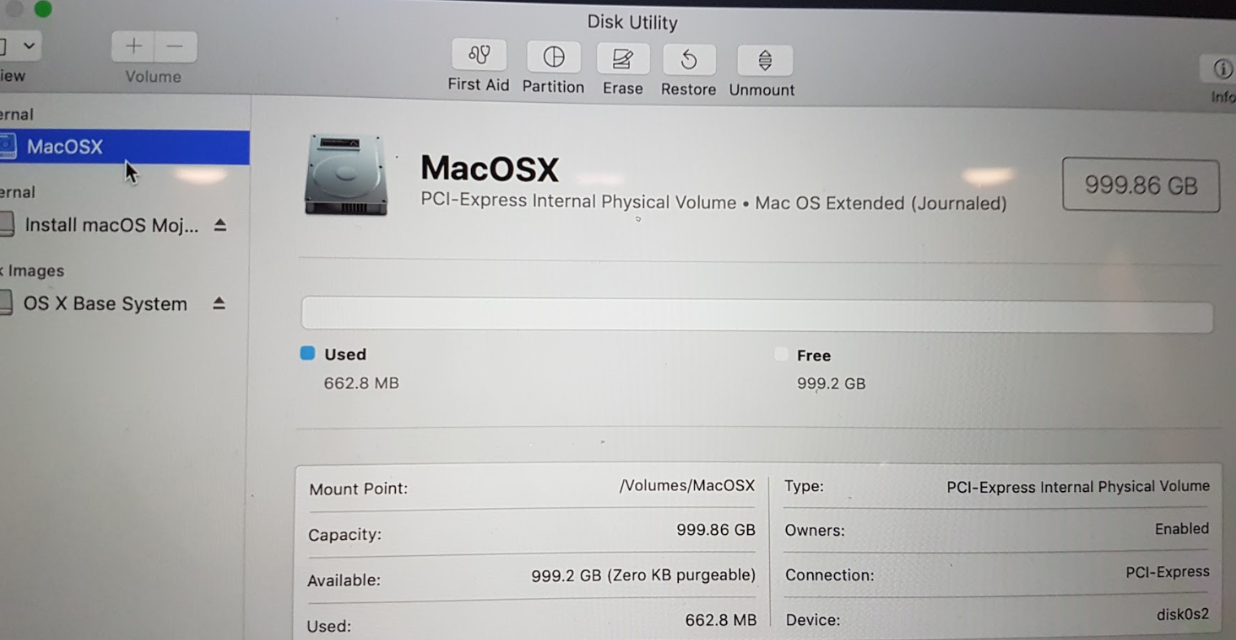Open the Partition tool
Screen dimensions: 1236x640
tap(553, 57)
